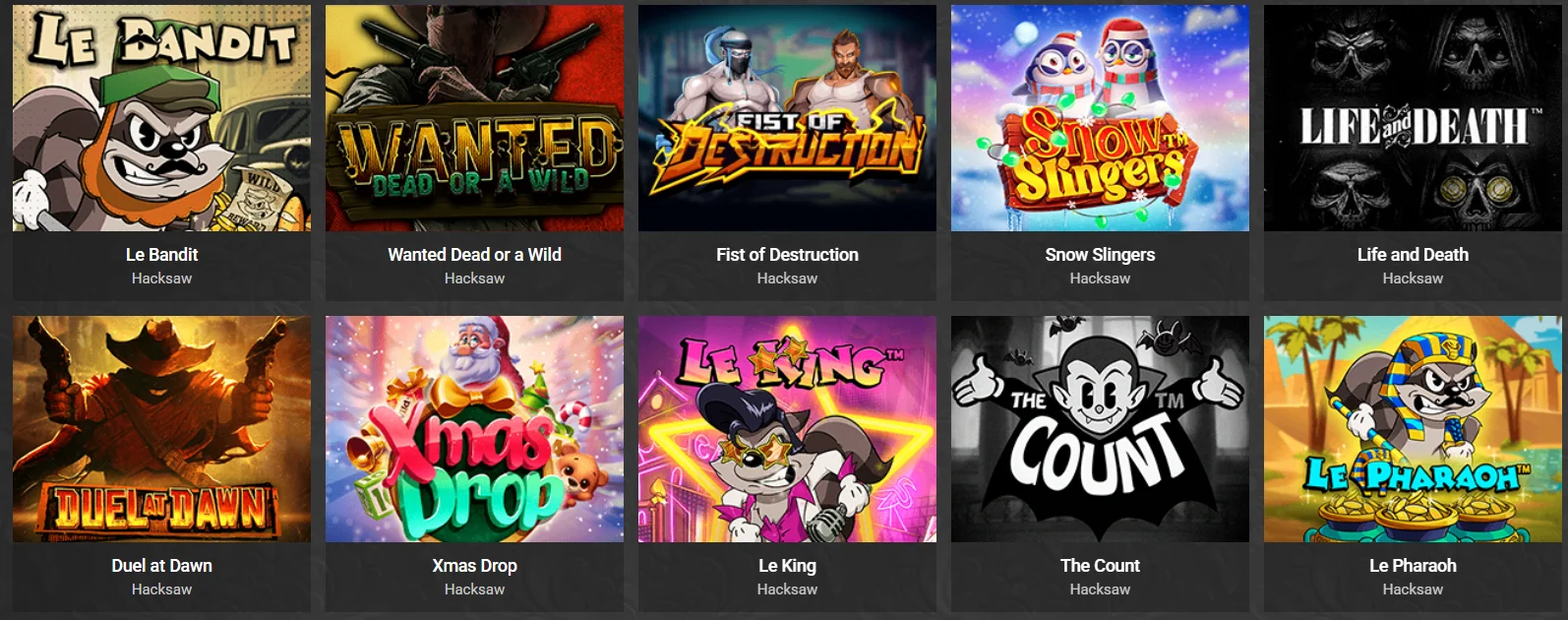Click the "Snow Slingers" title link
Image resolution: width=1568 pixels, height=620 pixels.
(1100, 255)
